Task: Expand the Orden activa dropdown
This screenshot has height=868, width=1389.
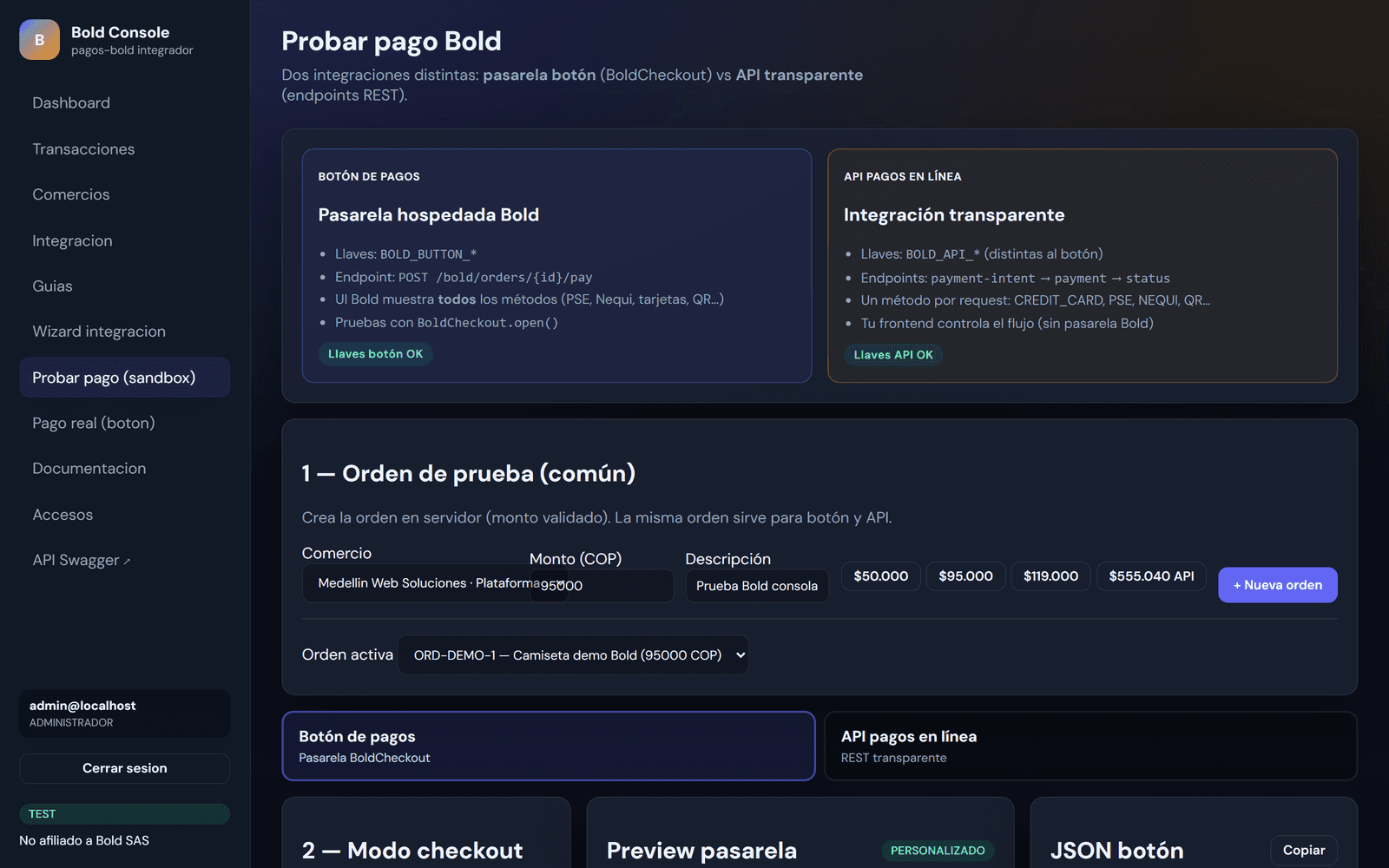Action: [573, 655]
